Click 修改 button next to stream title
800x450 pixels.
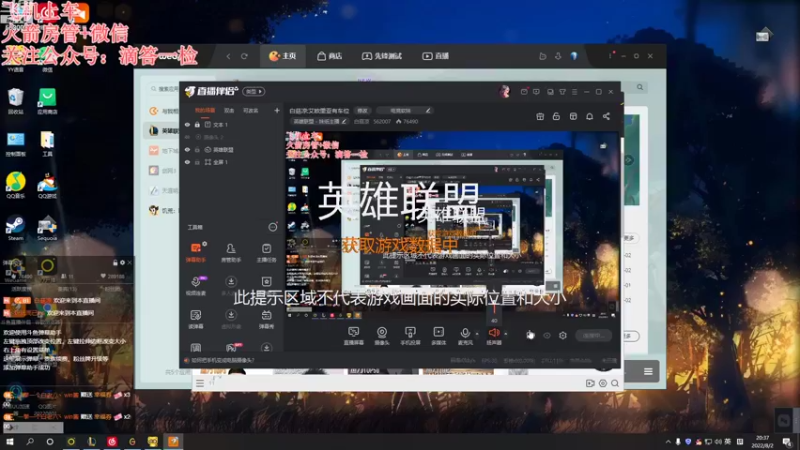[x=362, y=110]
